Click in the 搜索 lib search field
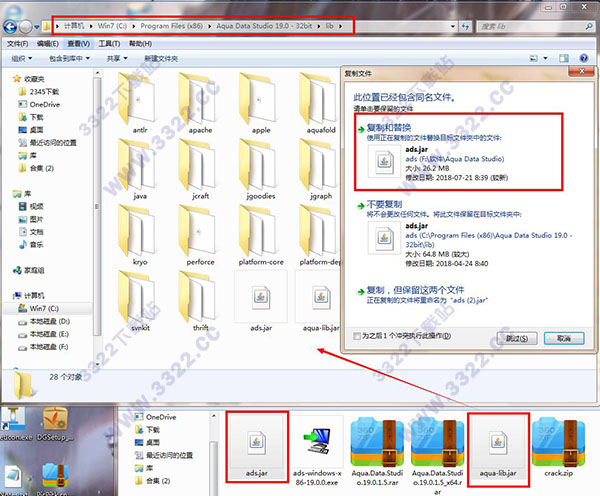Screen dimensions: 600x496 536,26
